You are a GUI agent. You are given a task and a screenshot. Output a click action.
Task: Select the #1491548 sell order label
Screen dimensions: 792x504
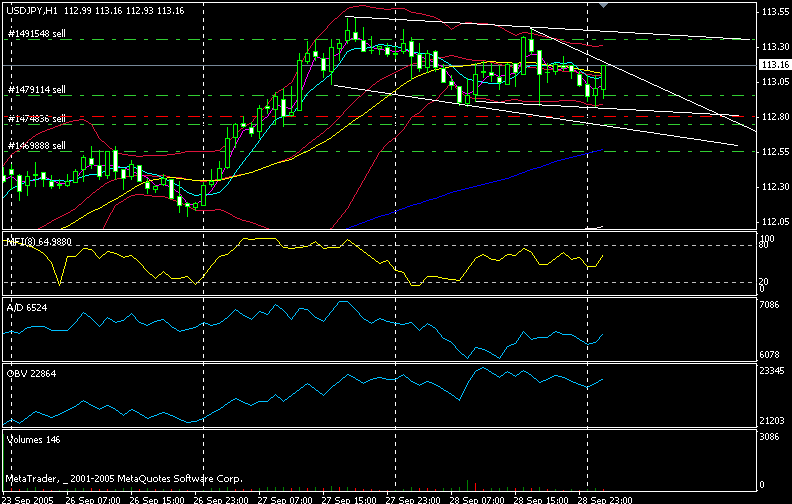click(x=37, y=34)
